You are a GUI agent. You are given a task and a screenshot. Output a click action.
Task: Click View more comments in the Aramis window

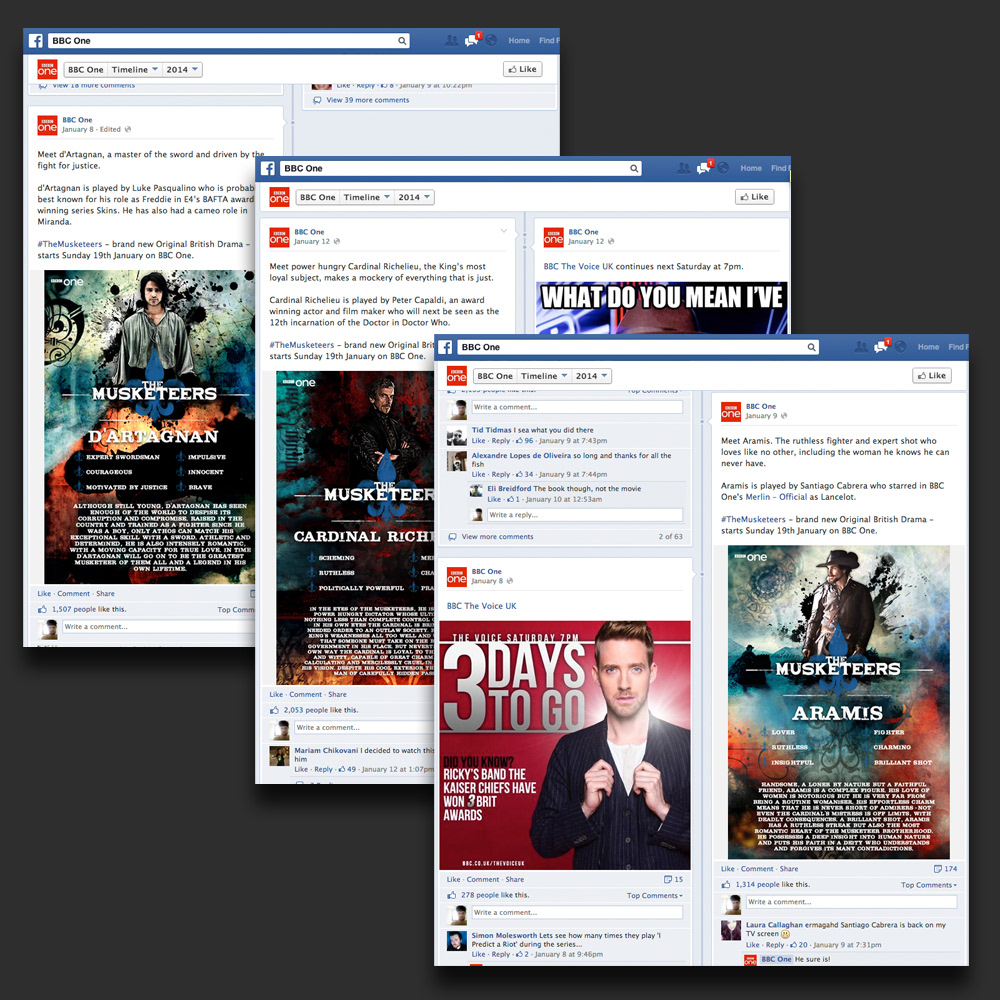point(497,536)
